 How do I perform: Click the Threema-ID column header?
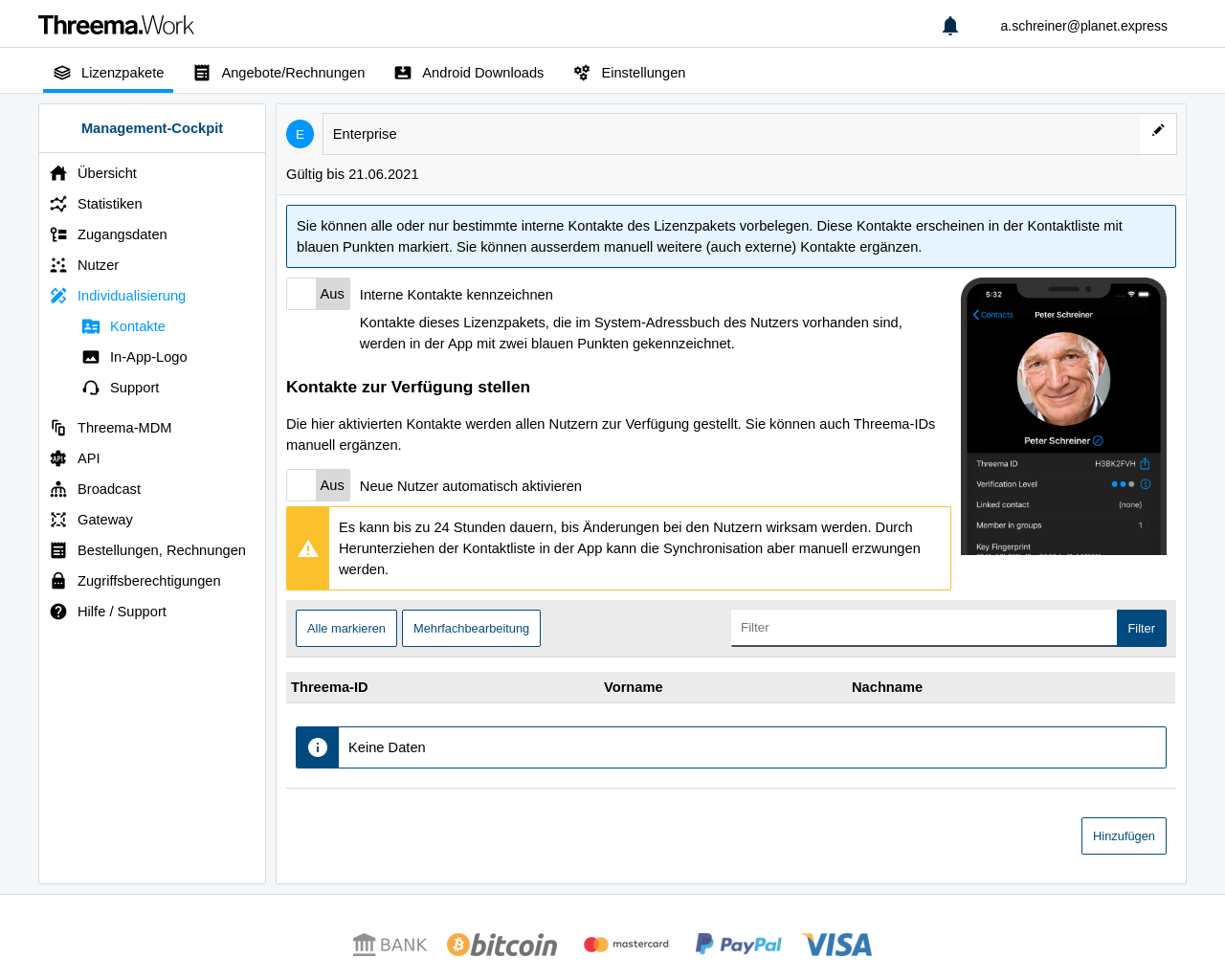[329, 687]
